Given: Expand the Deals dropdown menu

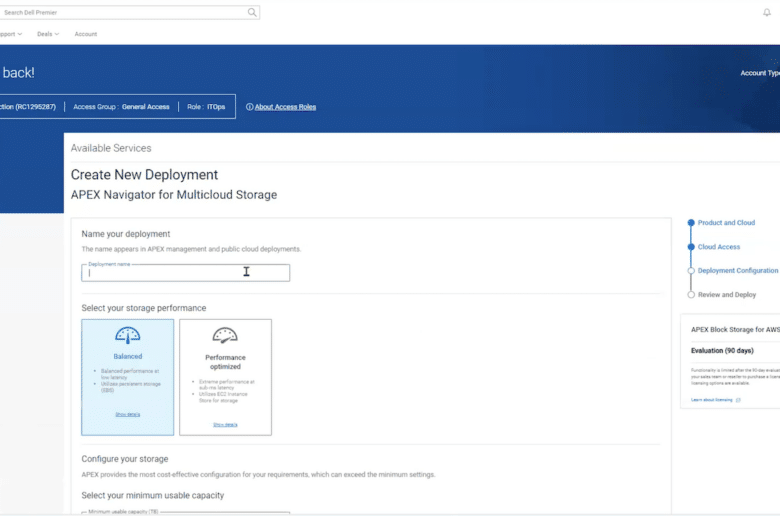Looking at the screenshot, I should pyautogui.click(x=48, y=34).
